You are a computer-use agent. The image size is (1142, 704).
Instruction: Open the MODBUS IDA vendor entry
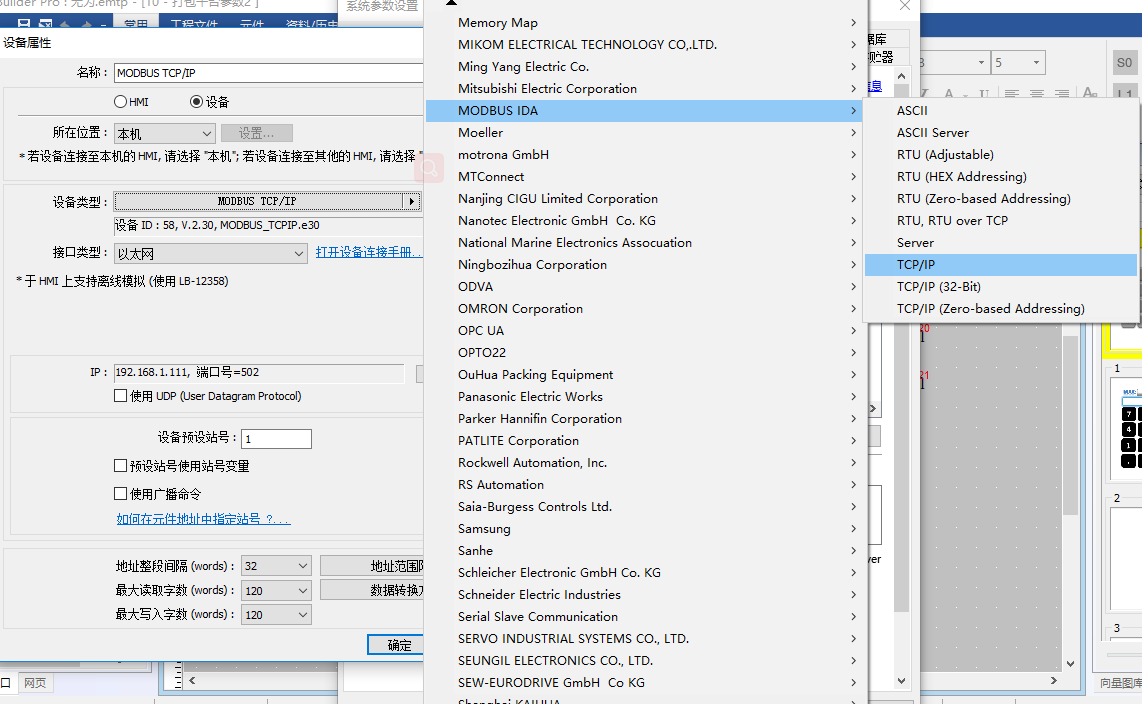645,111
